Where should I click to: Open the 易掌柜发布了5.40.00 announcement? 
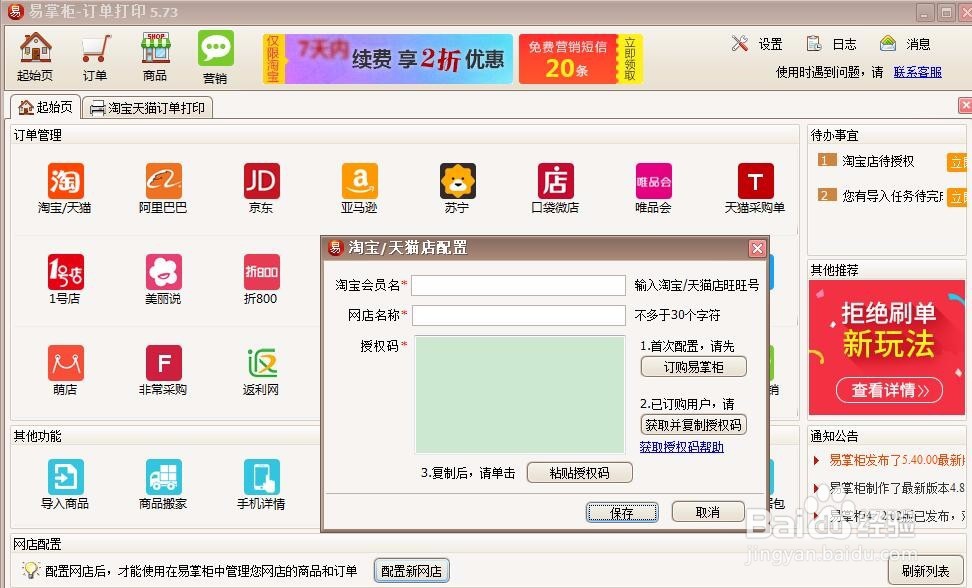click(896, 460)
